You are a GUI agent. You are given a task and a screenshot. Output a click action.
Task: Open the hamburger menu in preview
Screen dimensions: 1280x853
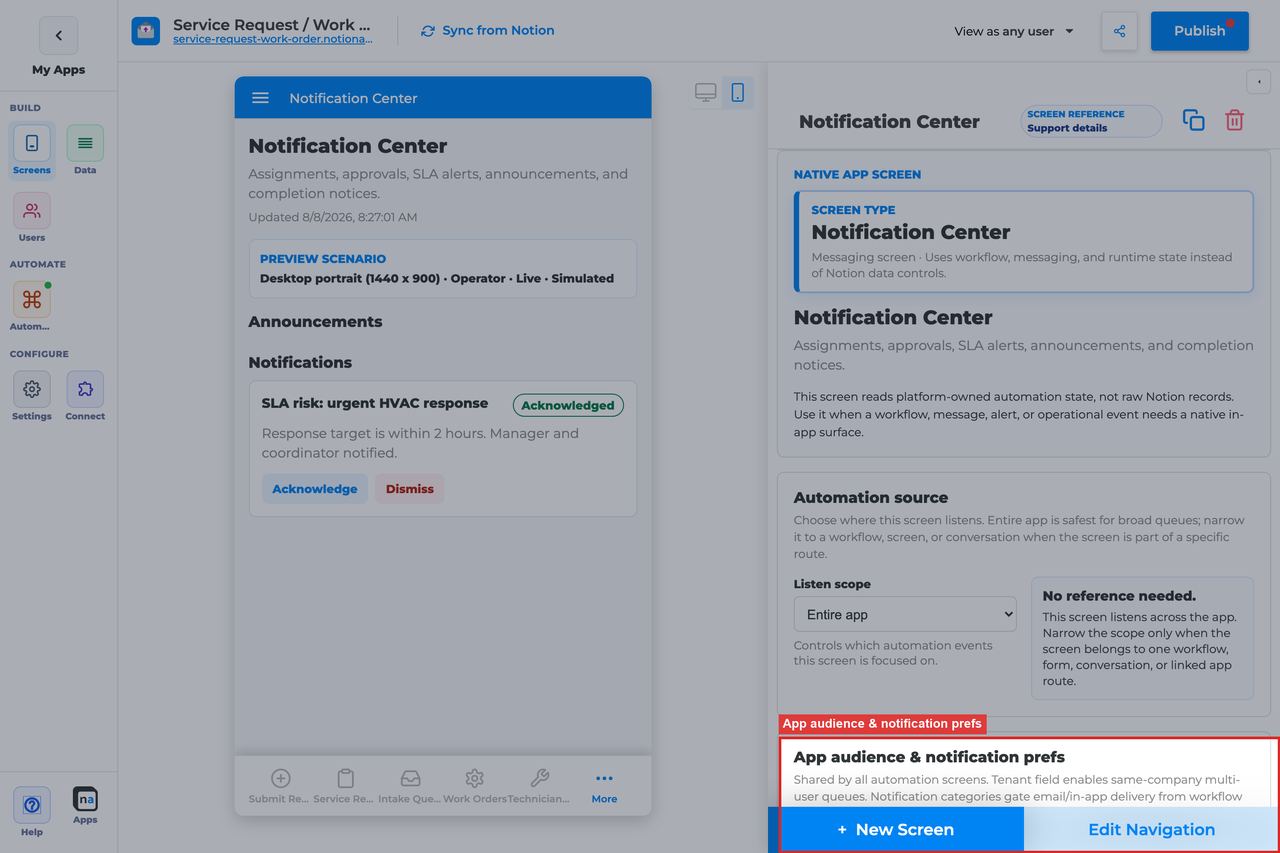tap(260, 98)
